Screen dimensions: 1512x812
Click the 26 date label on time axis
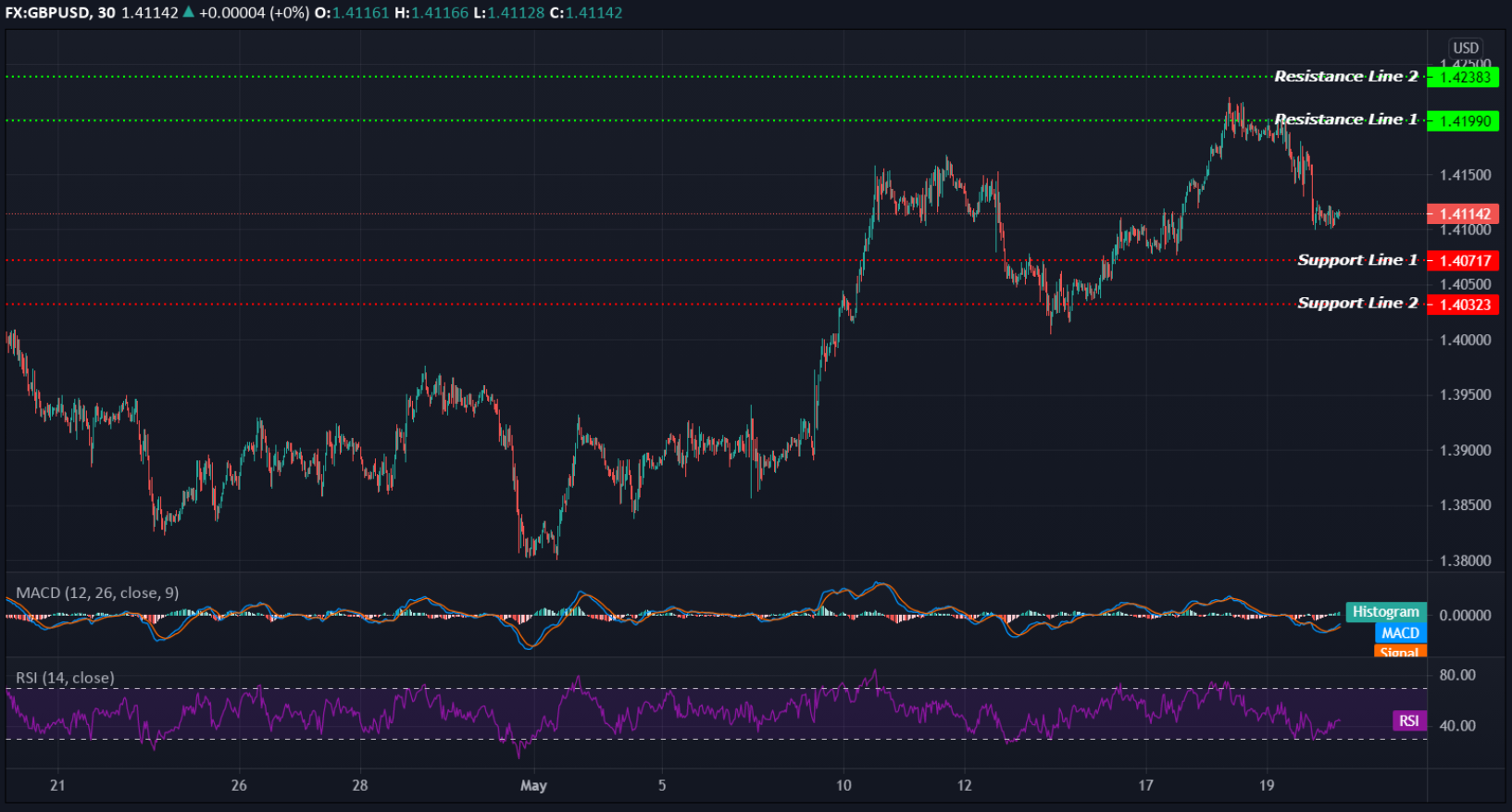click(x=239, y=785)
